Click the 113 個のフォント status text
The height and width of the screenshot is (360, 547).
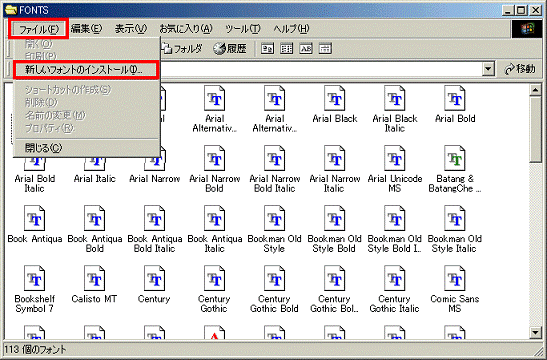pyautogui.click(x=35, y=349)
